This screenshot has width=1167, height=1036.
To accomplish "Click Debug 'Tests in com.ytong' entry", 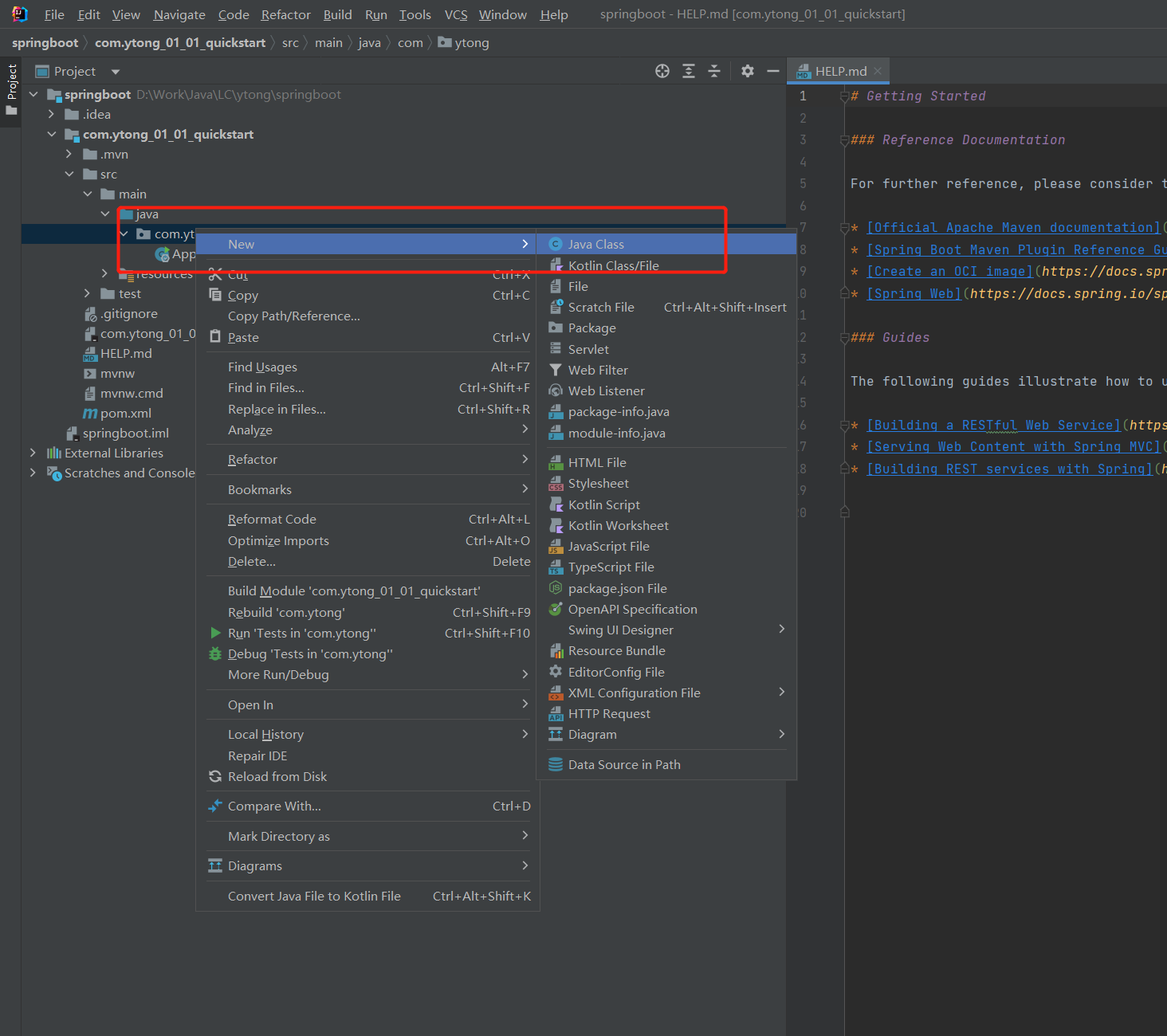I will point(367,653).
